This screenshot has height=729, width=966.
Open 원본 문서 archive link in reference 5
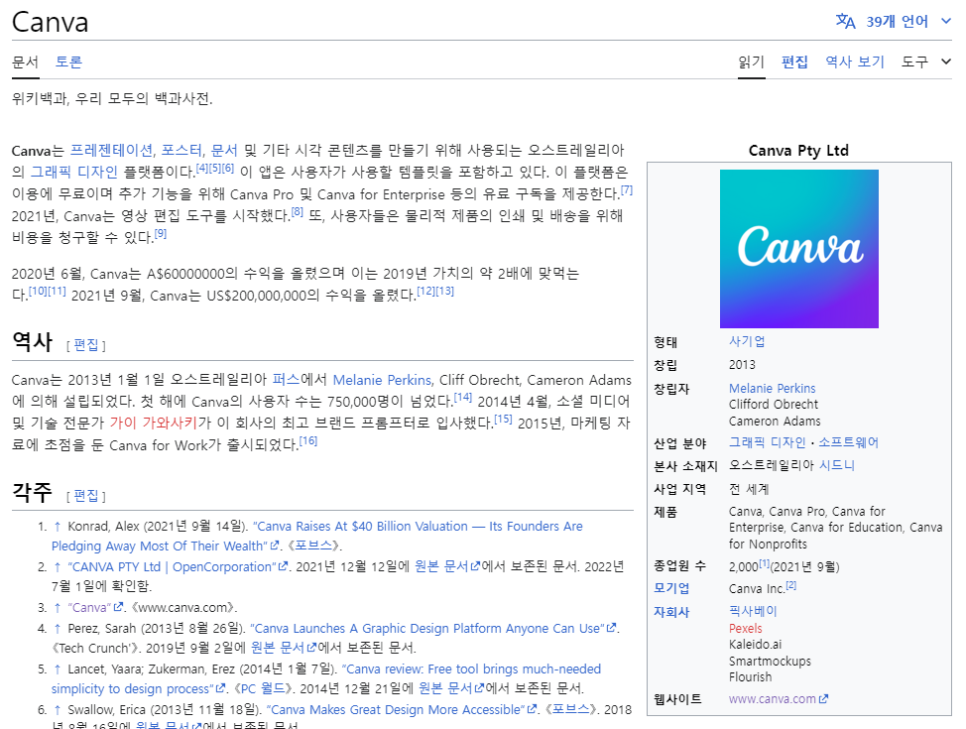[x=446, y=688]
